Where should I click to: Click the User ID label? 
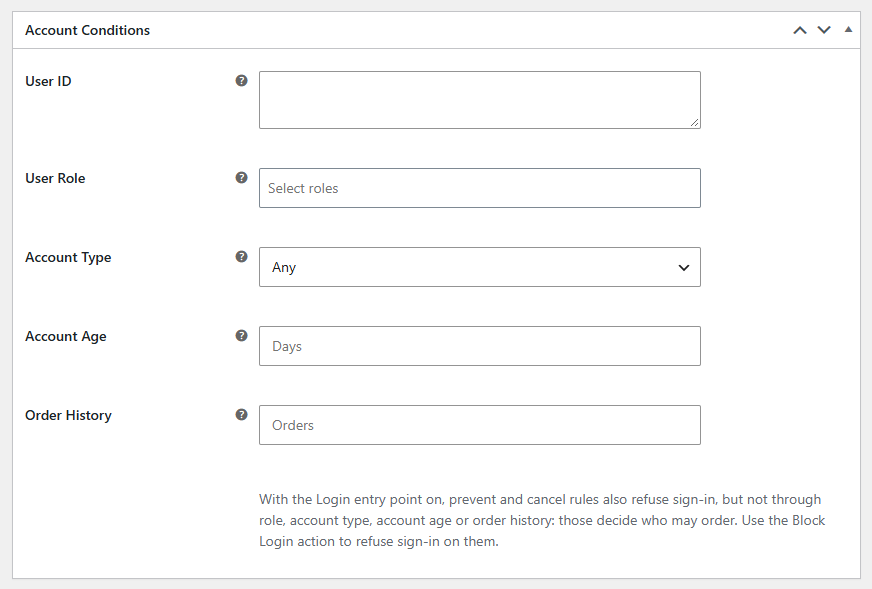[48, 81]
